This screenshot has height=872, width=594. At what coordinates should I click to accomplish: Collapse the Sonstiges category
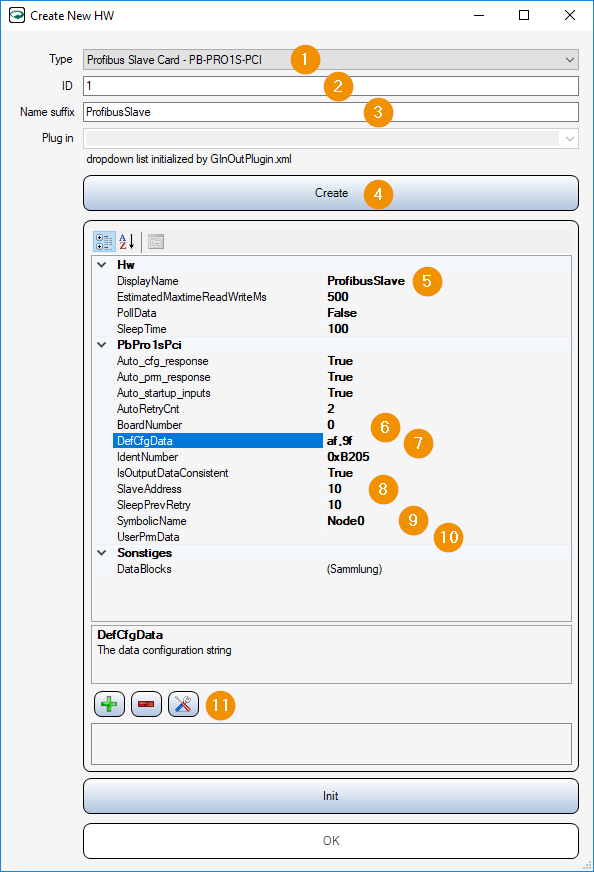coord(102,553)
